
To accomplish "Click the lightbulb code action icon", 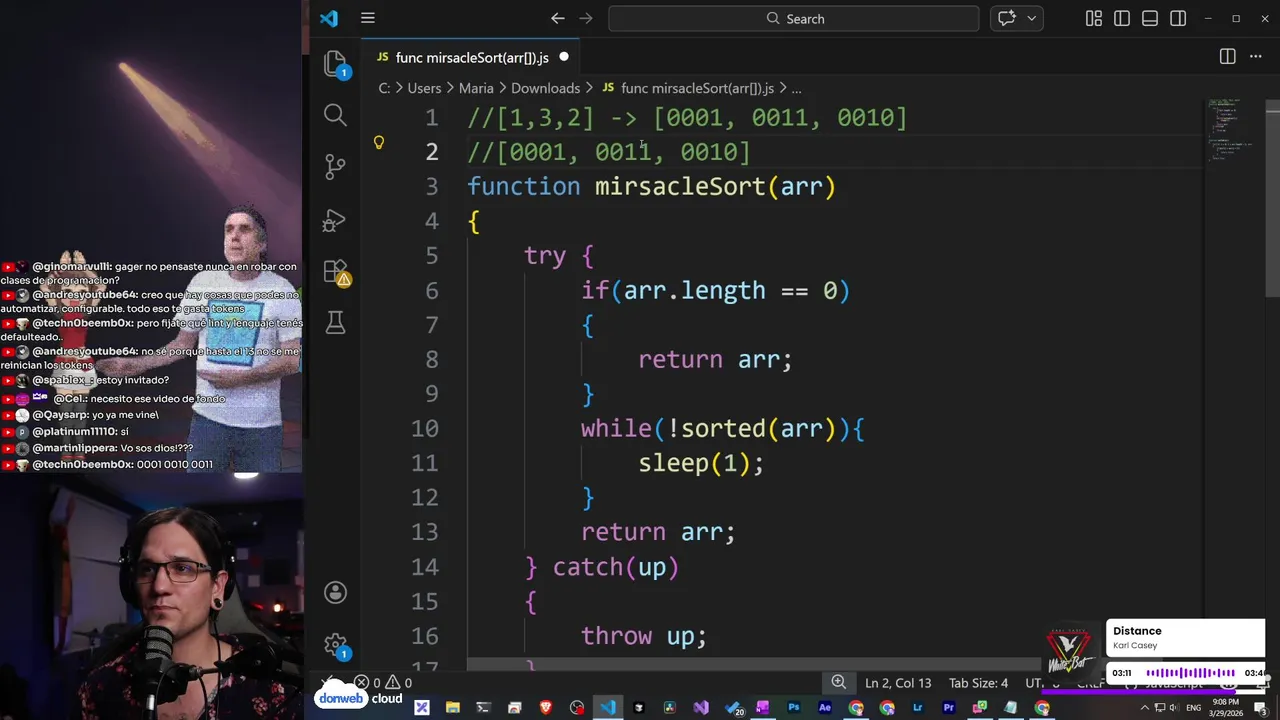I will point(379,143).
